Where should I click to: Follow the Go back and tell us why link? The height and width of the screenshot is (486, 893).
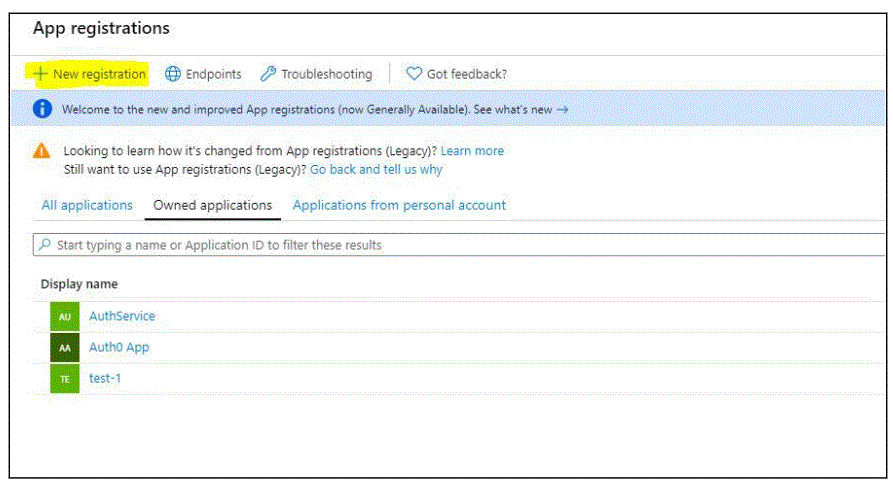coord(376,170)
